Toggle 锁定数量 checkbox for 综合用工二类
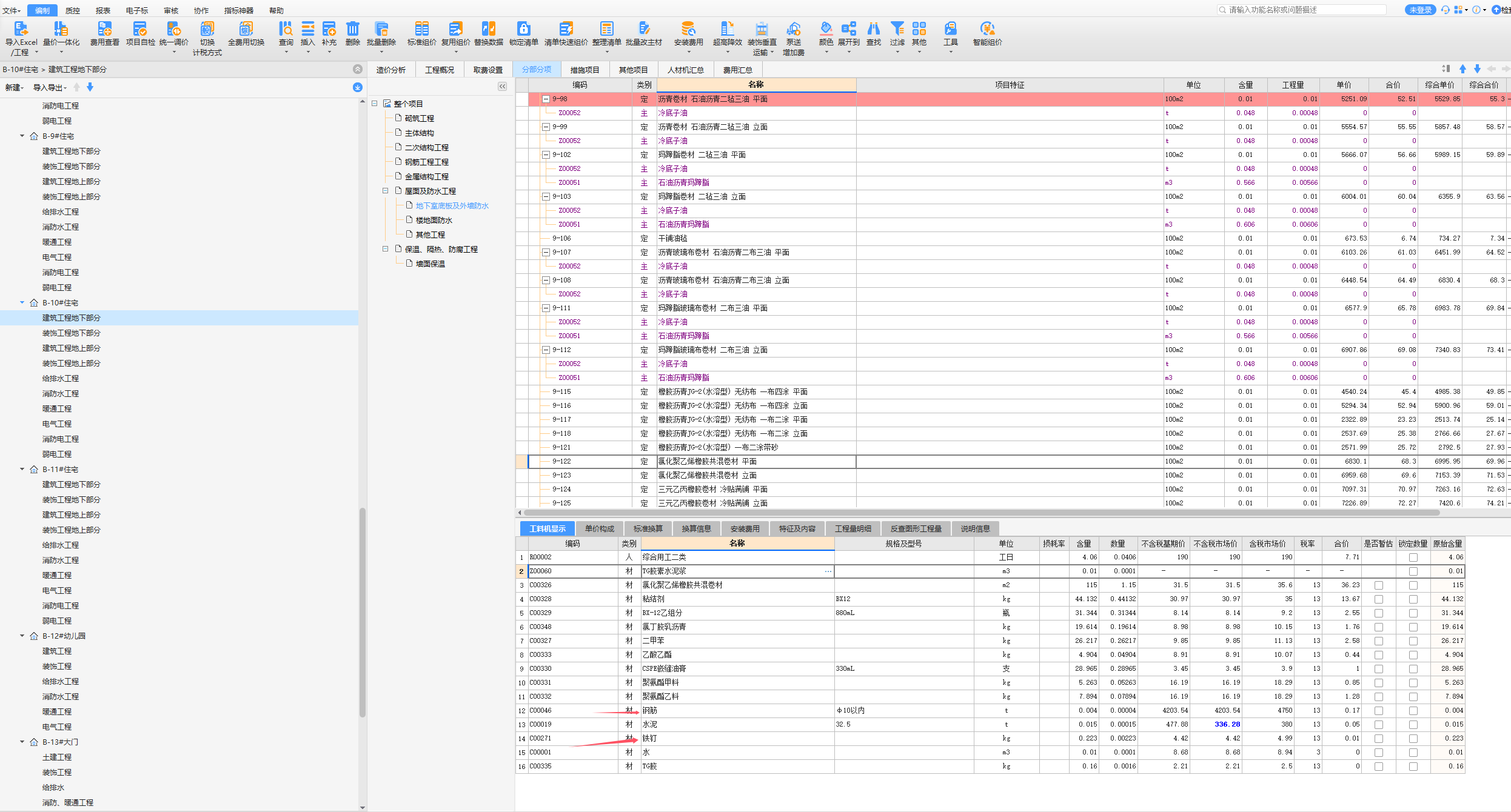The image size is (1511, 812). click(x=1413, y=557)
